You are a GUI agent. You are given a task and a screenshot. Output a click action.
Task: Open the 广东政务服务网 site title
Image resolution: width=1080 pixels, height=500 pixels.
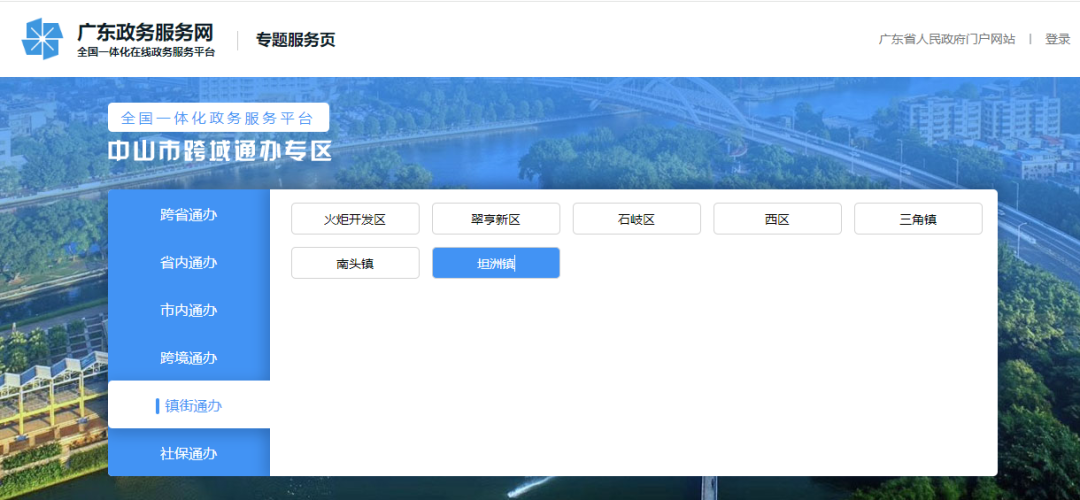click(145, 32)
